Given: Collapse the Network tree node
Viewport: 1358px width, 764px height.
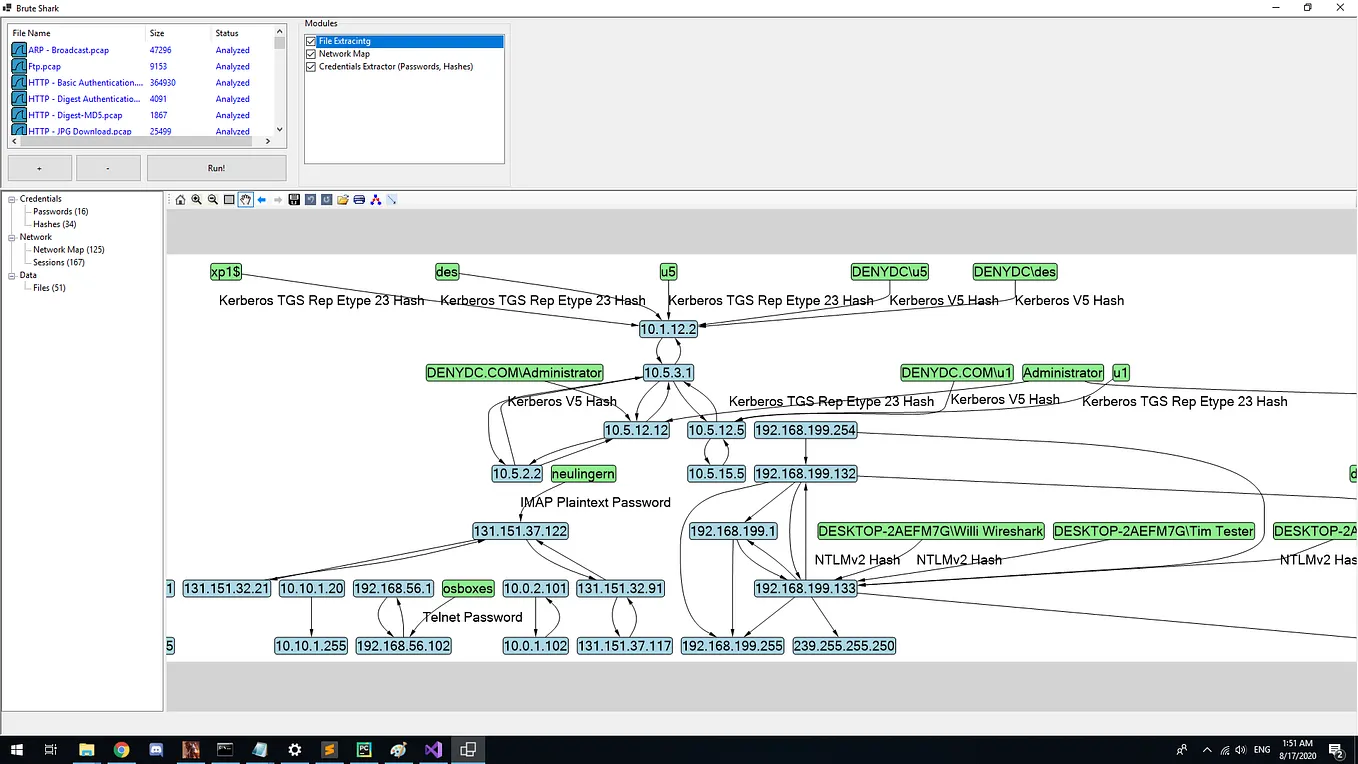Looking at the screenshot, I should (12, 237).
